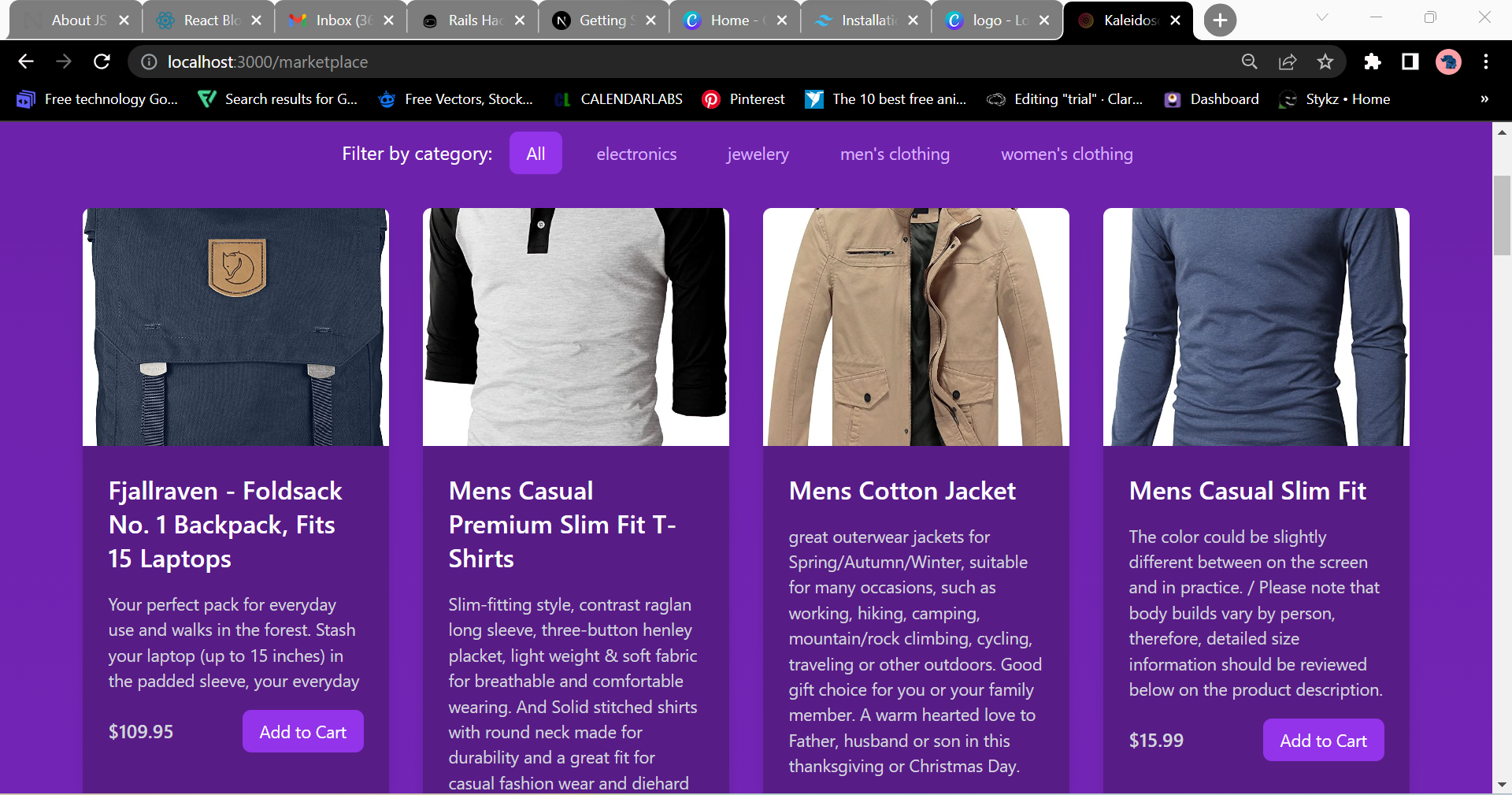This screenshot has width=1512, height=795.
Task: Open Editing "trial" bookmark
Action: coord(1065,99)
